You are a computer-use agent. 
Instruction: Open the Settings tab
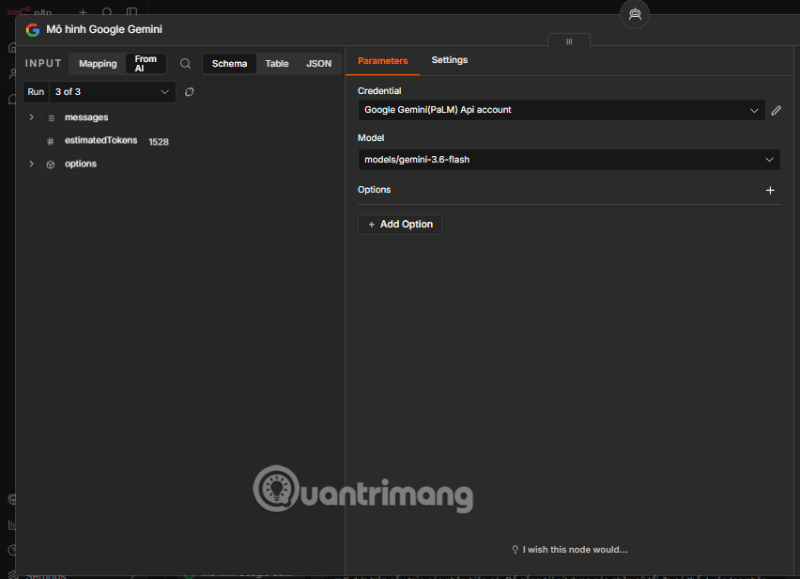[449, 60]
